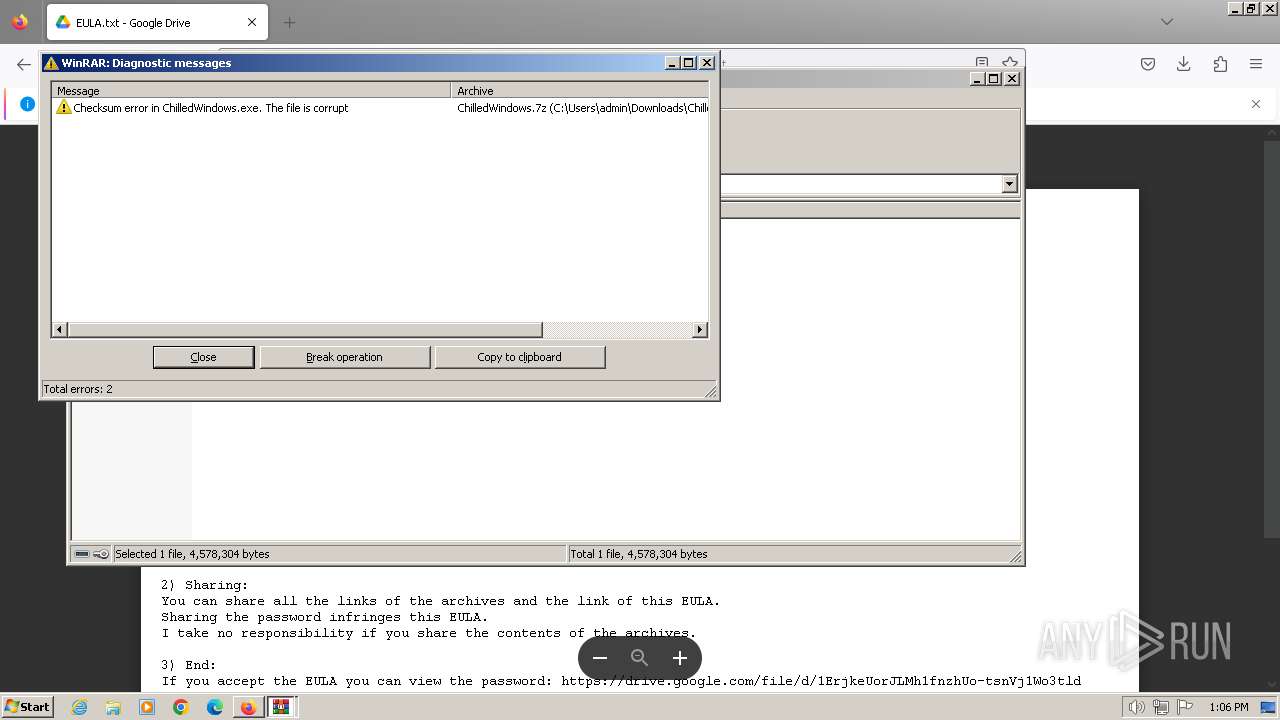Open the Start menu
The width and height of the screenshot is (1280, 720).
point(27,707)
